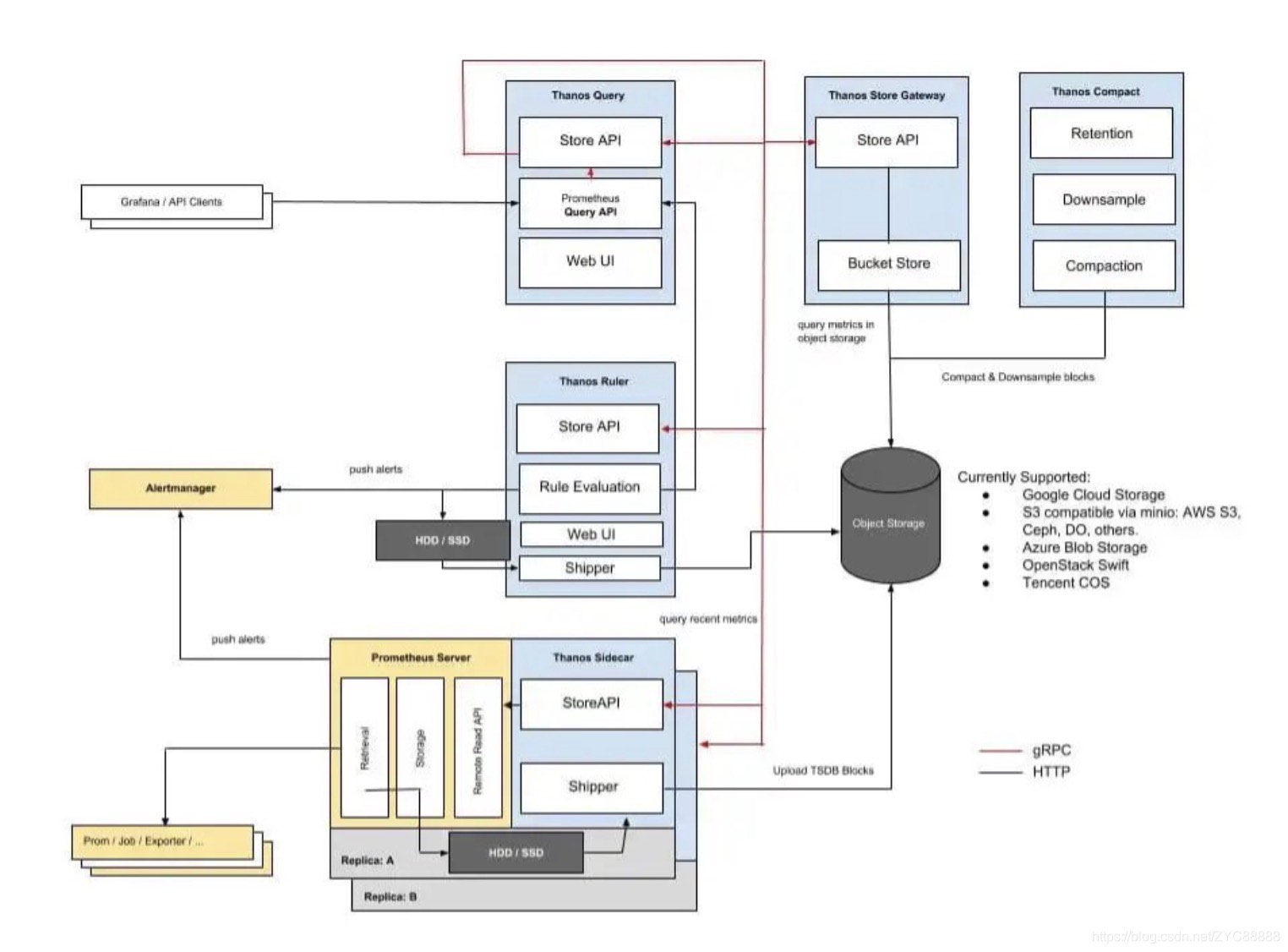This screenshot has width=1288, height=952.
Task: Click the Thanos Compact title
Action: click(x=1096, y=91)
